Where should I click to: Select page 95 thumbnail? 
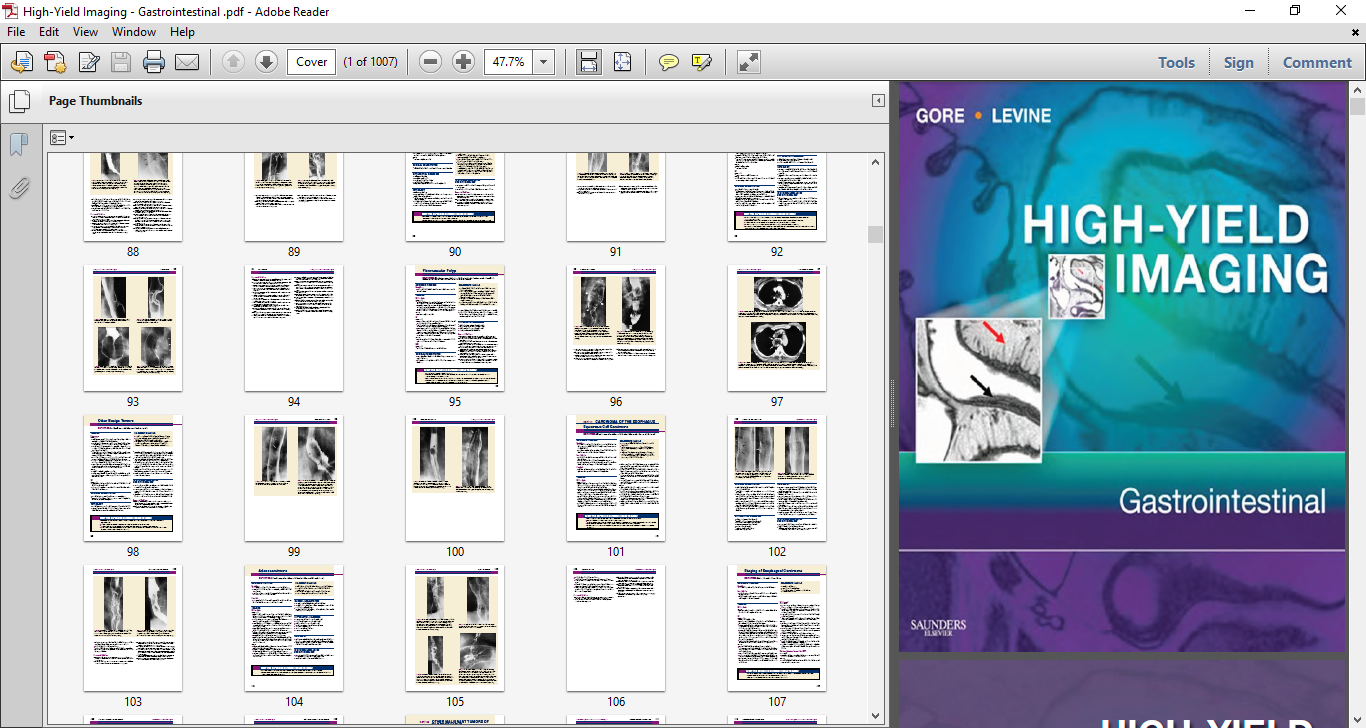pos(455,328)
